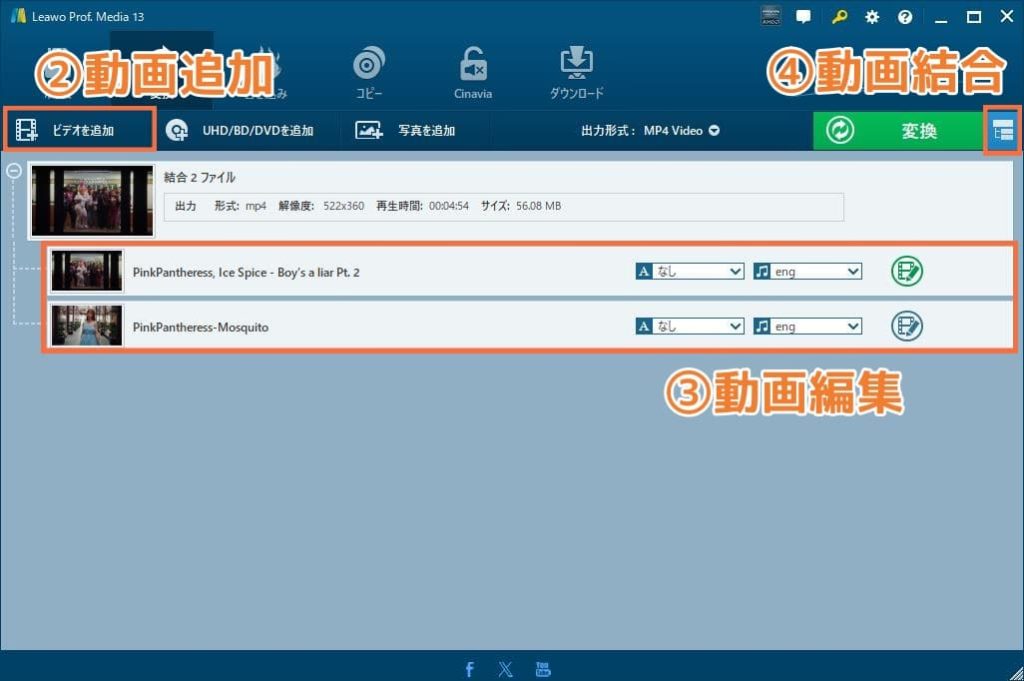Click 写真を追加 to add photos
Viewport: 1024px width, 681px height.
(406, 130)
